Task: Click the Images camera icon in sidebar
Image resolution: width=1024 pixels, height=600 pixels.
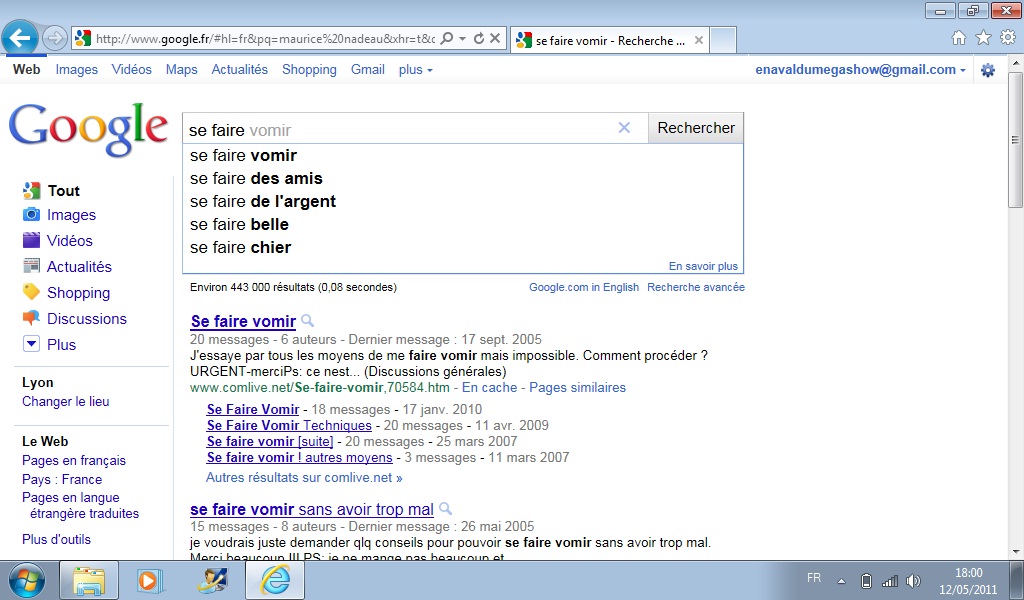Action: pos(31,214)
